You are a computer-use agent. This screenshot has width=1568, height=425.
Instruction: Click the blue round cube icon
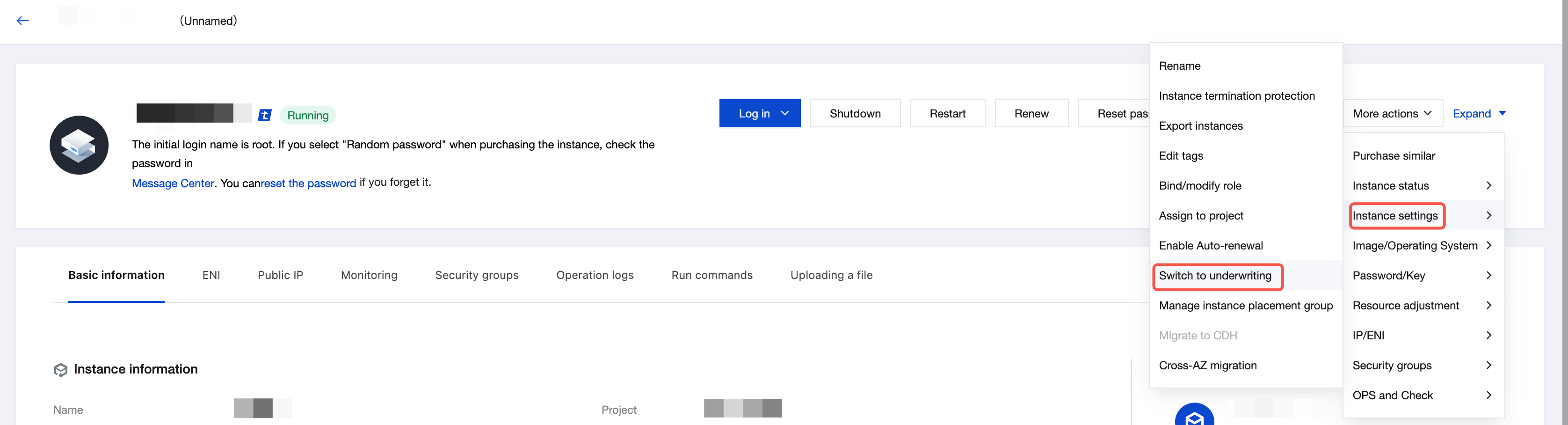(x=1194, y=416)
